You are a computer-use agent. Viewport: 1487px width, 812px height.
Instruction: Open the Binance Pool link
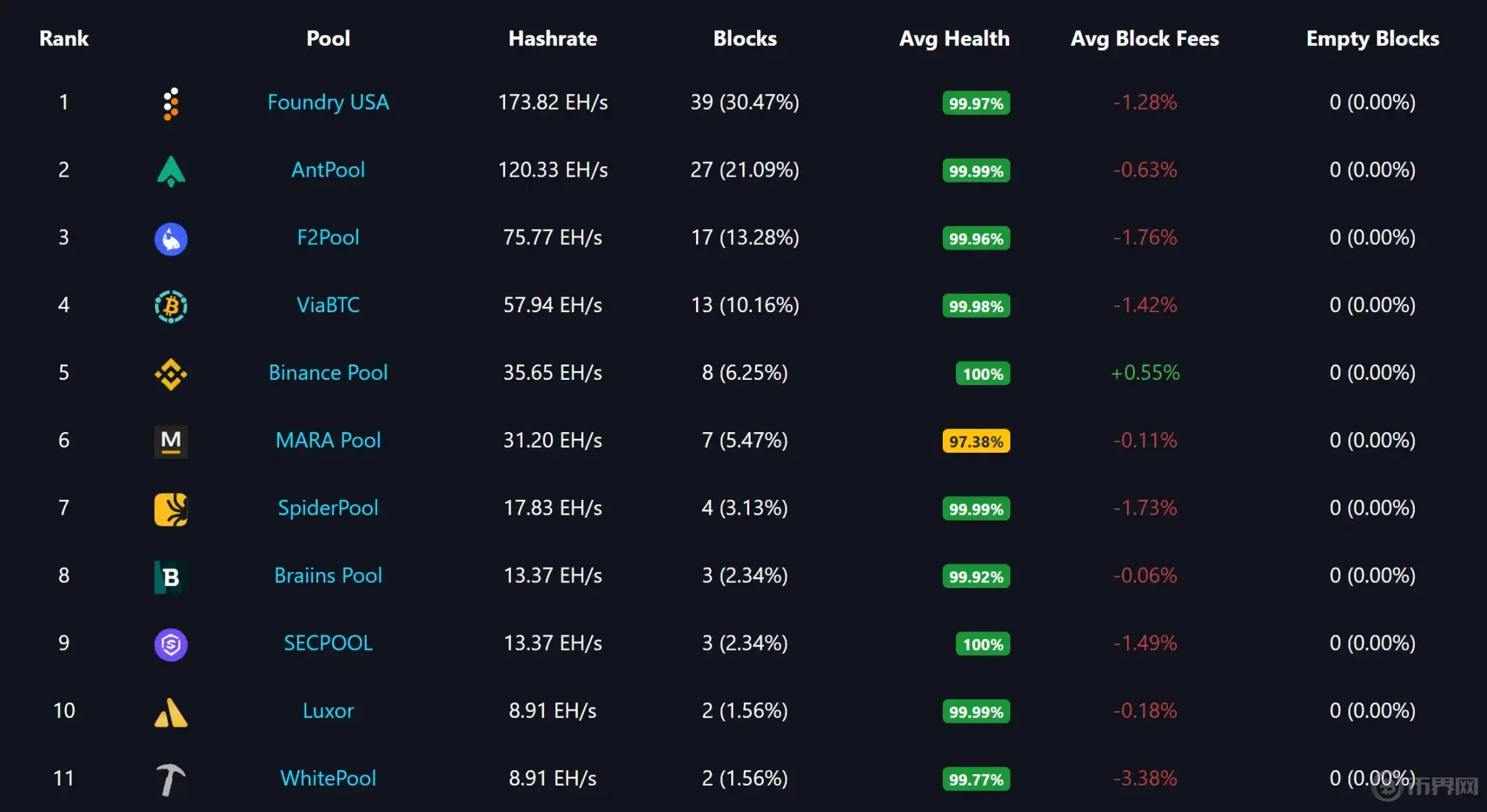pos(328,373)
